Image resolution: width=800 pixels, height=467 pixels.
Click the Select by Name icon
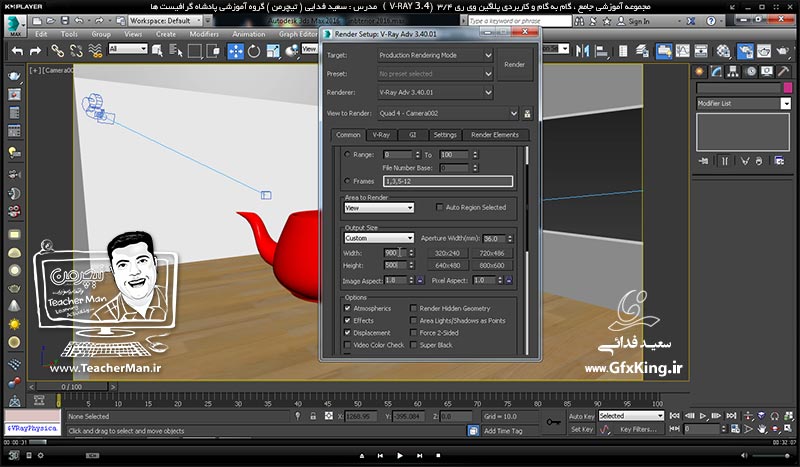pos(176,51)
